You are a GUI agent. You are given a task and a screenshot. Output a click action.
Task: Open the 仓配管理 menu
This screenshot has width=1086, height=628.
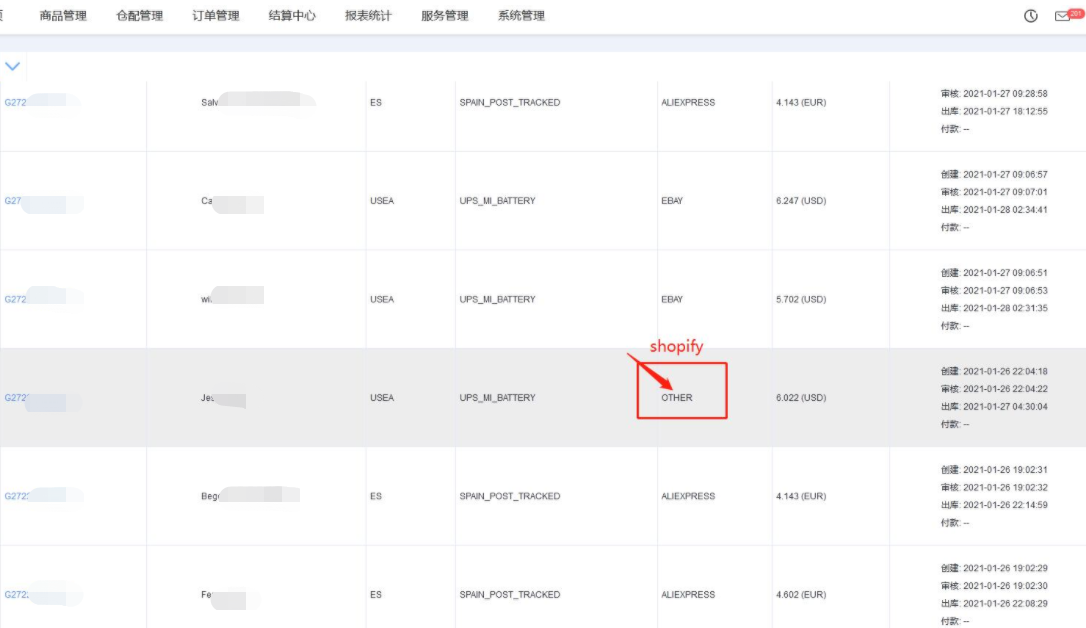pos(139,16)
